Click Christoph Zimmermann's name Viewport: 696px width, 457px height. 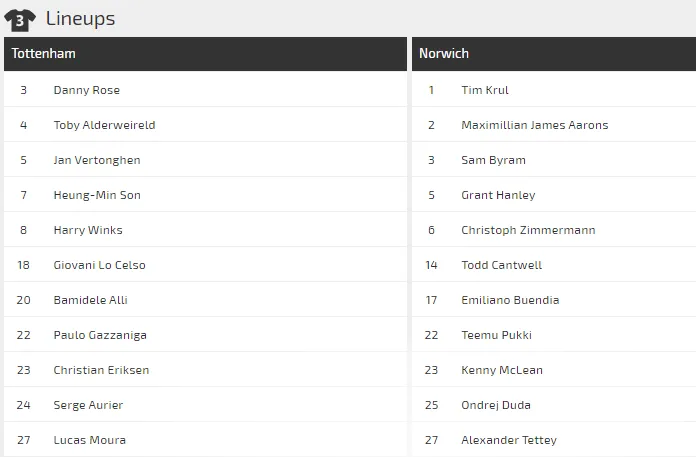tap(528, 230)
